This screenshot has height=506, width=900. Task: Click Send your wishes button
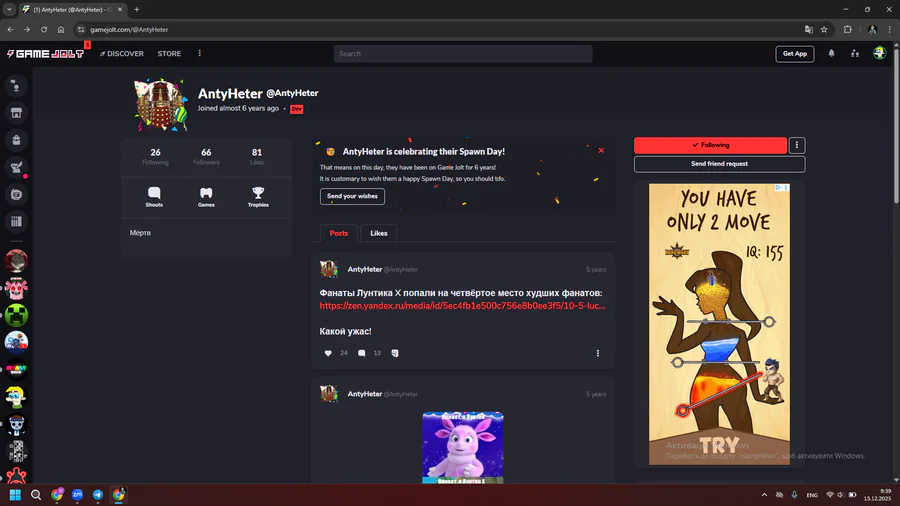tap(352, 196)
